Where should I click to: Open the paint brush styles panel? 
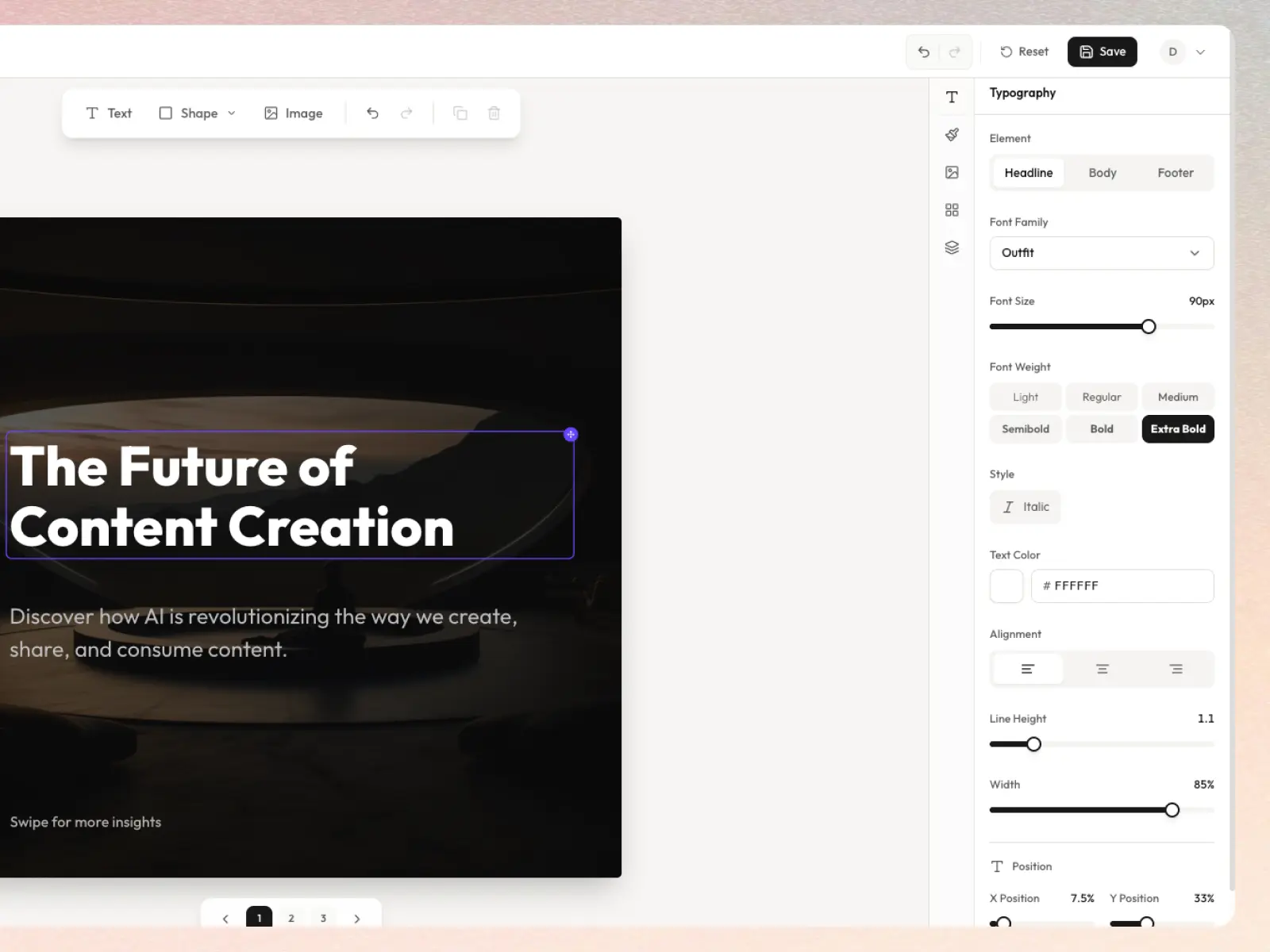[x=952, y=134]
